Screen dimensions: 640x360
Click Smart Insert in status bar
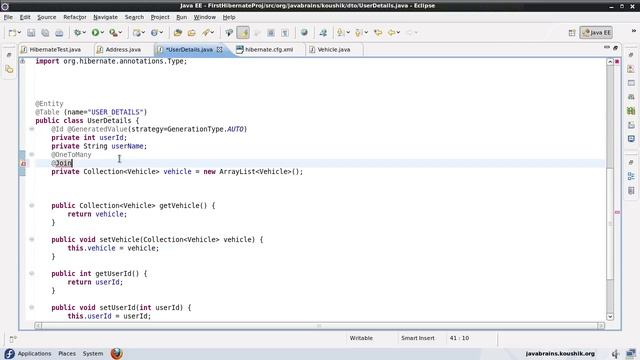(418, 338)
